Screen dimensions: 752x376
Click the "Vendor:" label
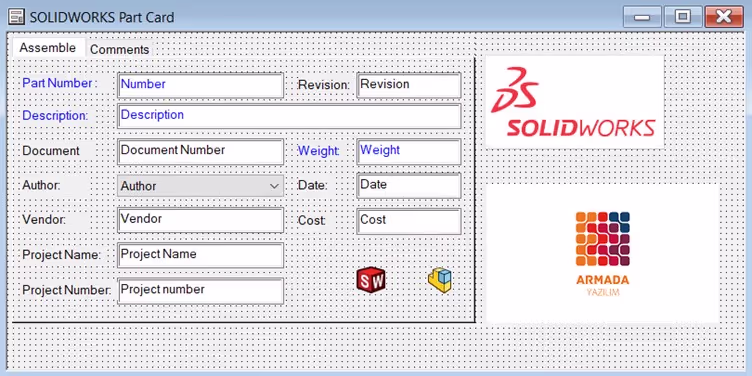click(x=44, y=220)
